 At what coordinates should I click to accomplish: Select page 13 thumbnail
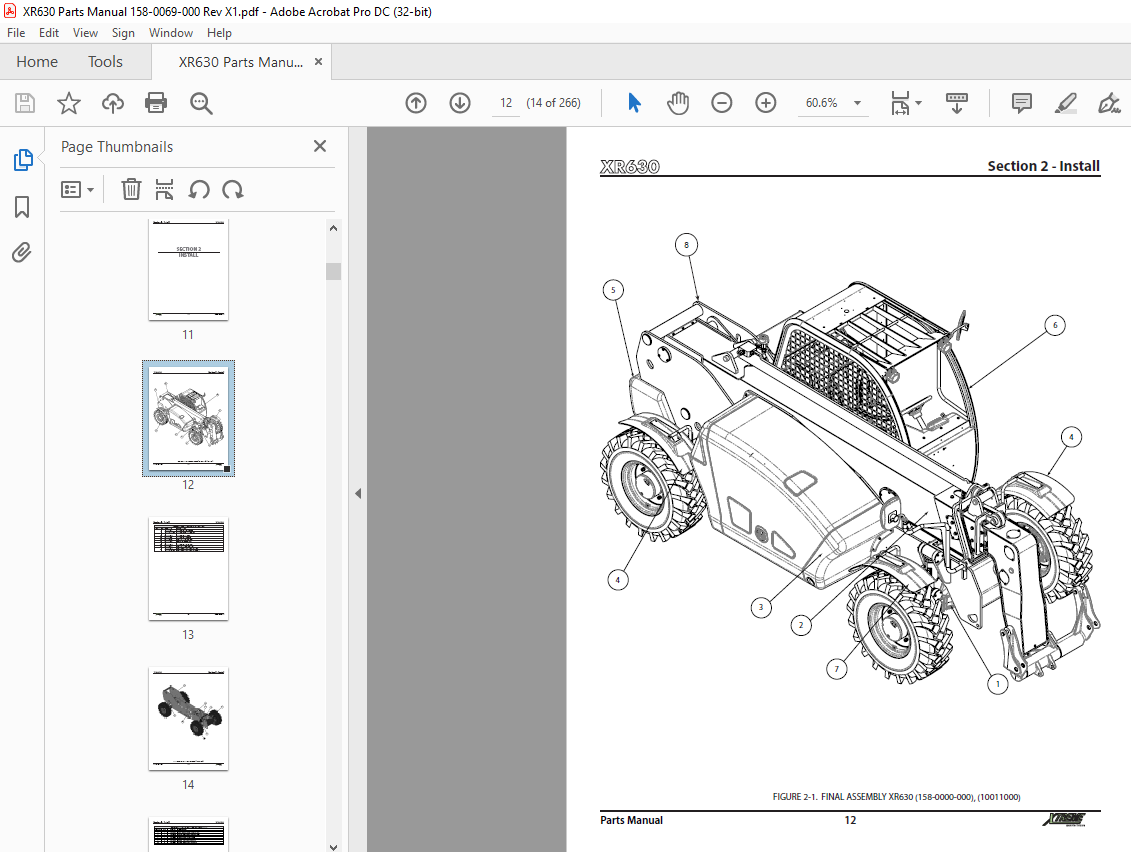coord(188,568)
